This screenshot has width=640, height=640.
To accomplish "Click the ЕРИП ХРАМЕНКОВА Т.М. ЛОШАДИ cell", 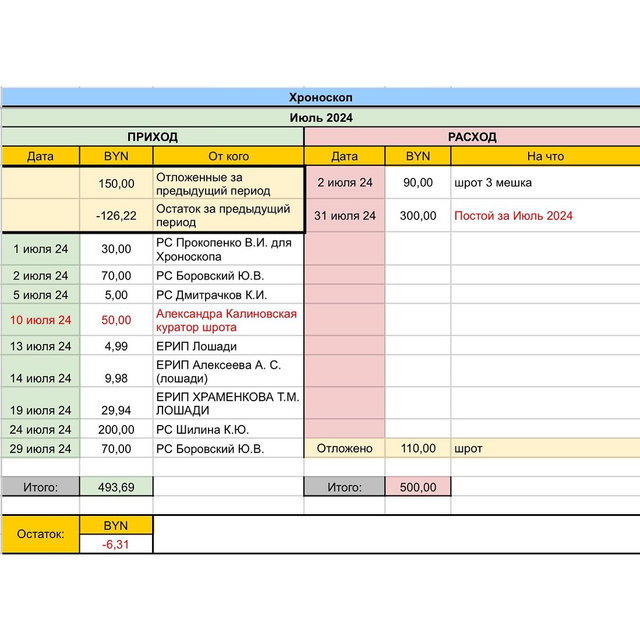I will tap(228, 404).
